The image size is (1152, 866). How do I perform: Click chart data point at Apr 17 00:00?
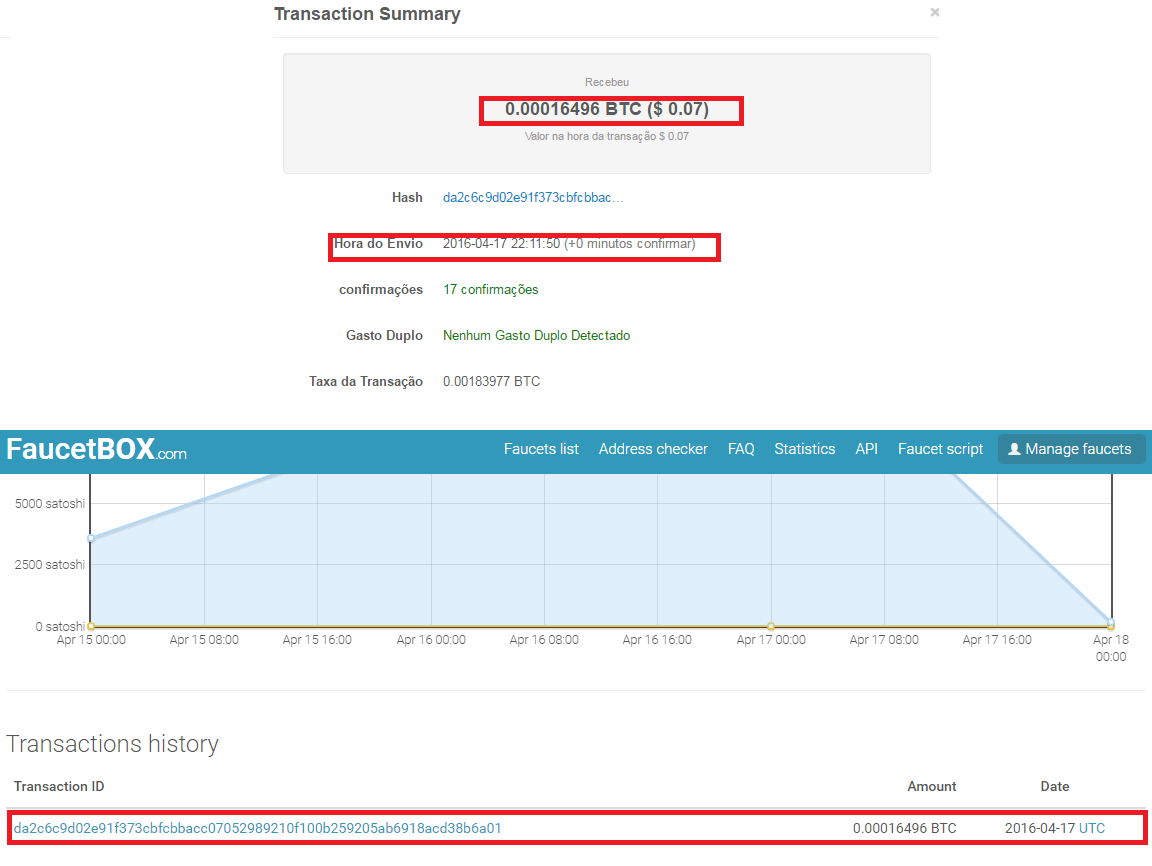point(771,627)
